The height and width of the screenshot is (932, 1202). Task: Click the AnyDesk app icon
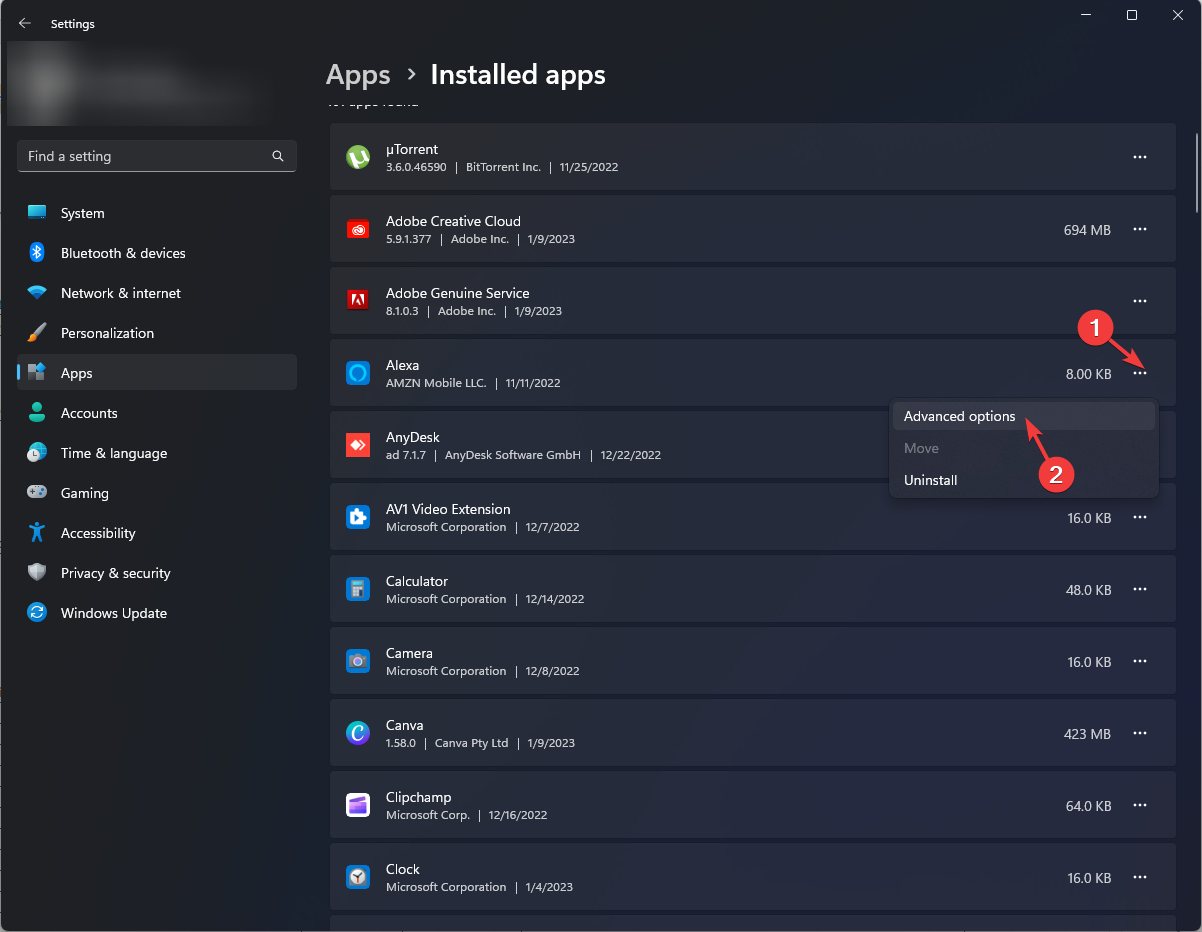click(358, 445)
